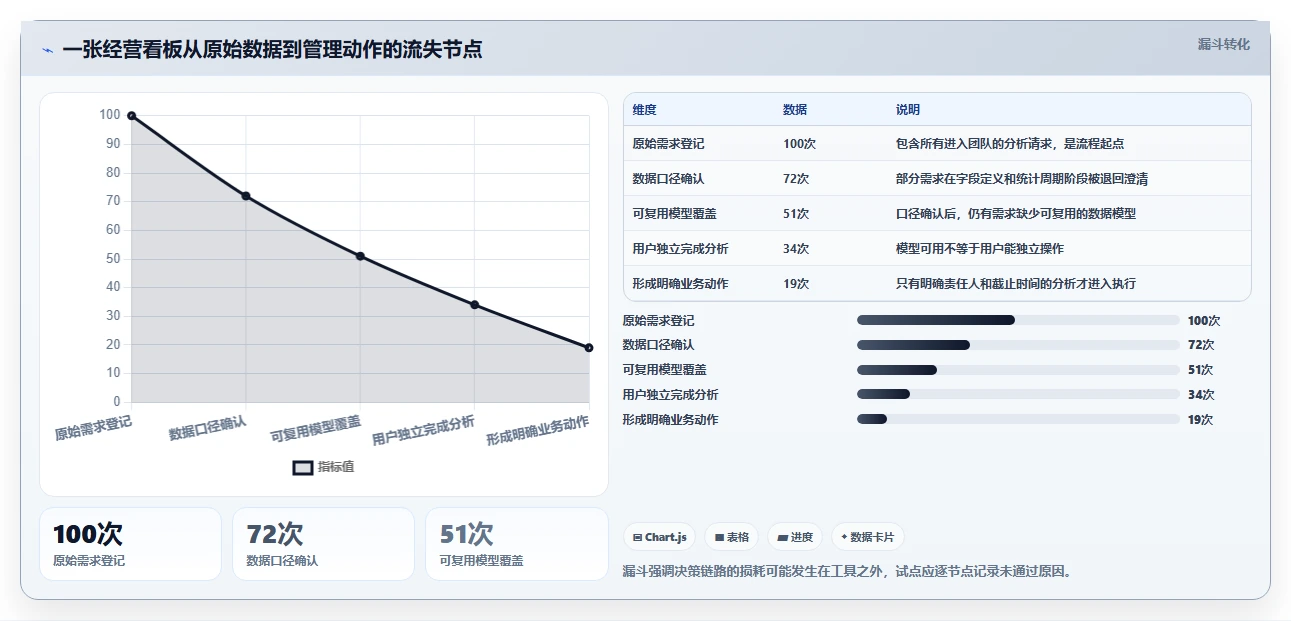The width and height of the screenshot is (1291, 621).
Task: Click the 漏斗转化 tag in the header
Action: pos(1224,44)
